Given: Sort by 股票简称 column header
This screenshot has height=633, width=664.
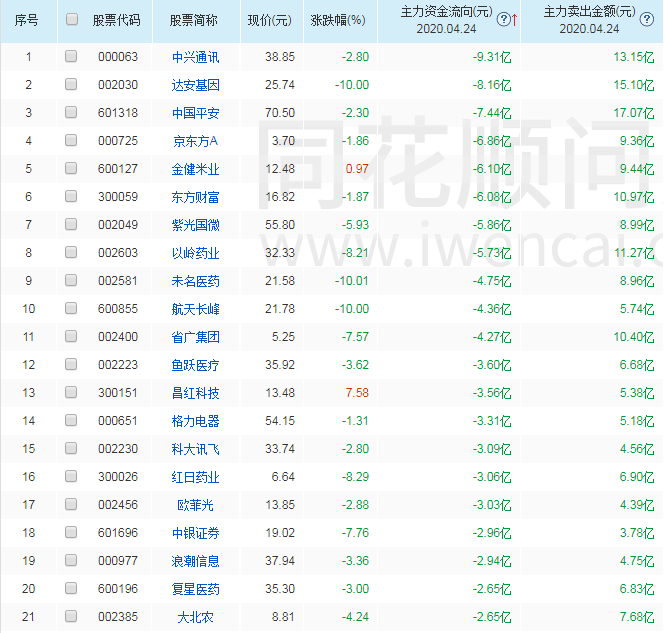Looking at the screenshot, I should point(194,20).
